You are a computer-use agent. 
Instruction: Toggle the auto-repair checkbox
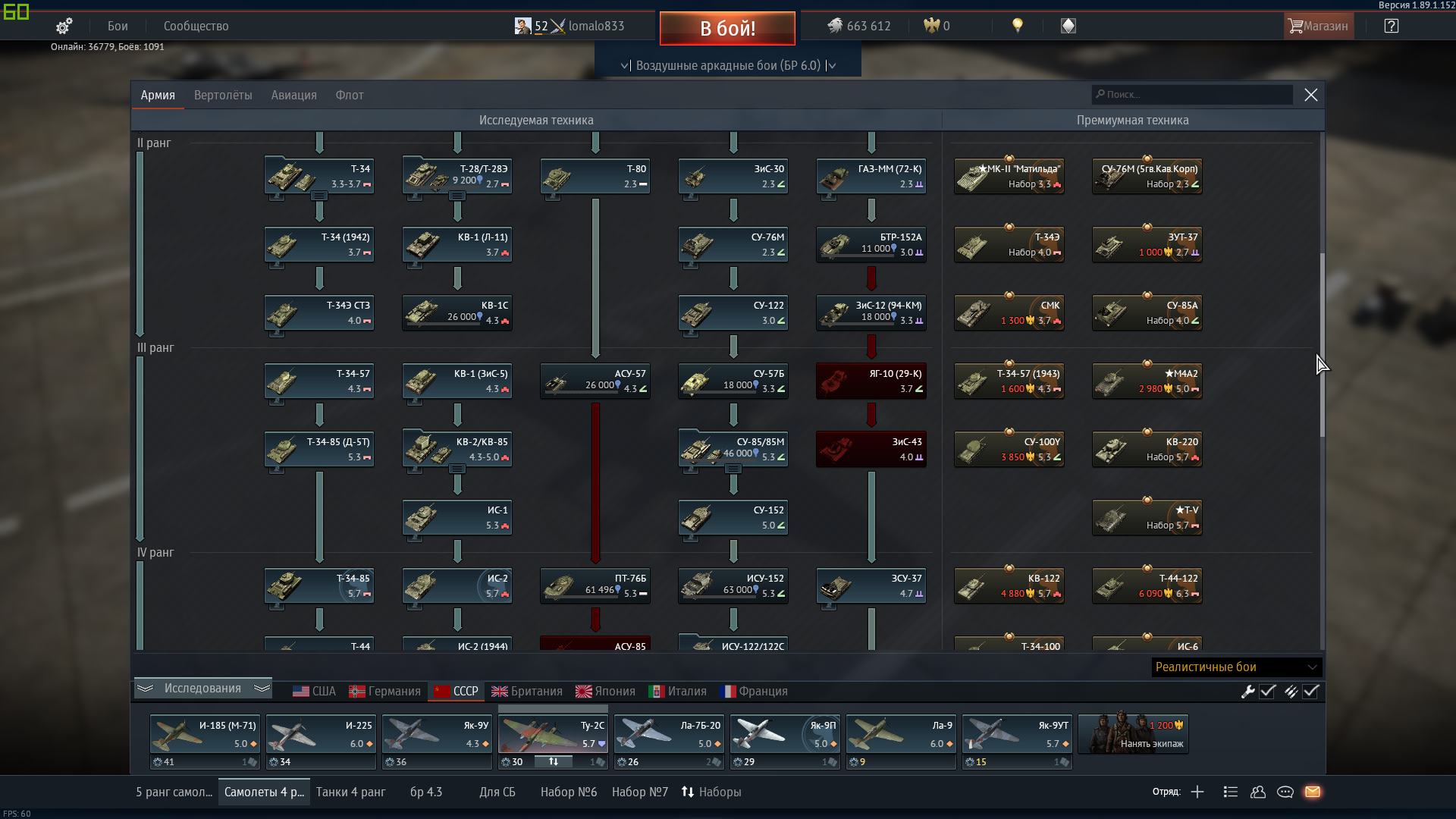click(1268, 692)
